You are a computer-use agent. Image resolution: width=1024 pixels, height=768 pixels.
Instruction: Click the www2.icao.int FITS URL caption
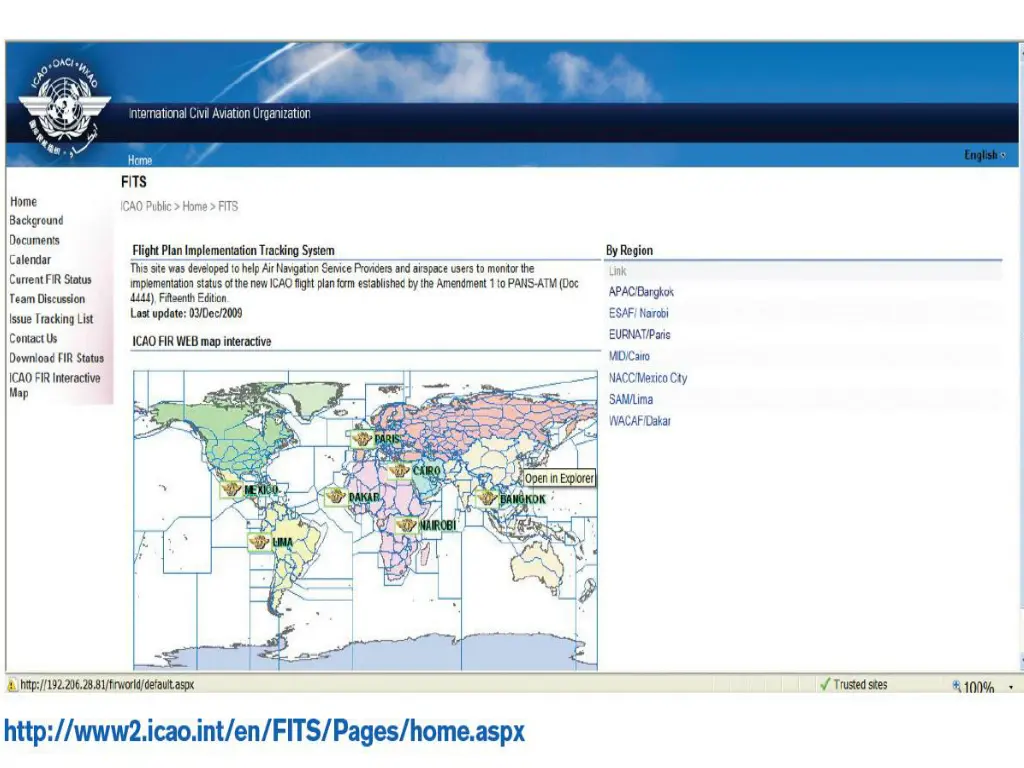[x=264, y=731]
